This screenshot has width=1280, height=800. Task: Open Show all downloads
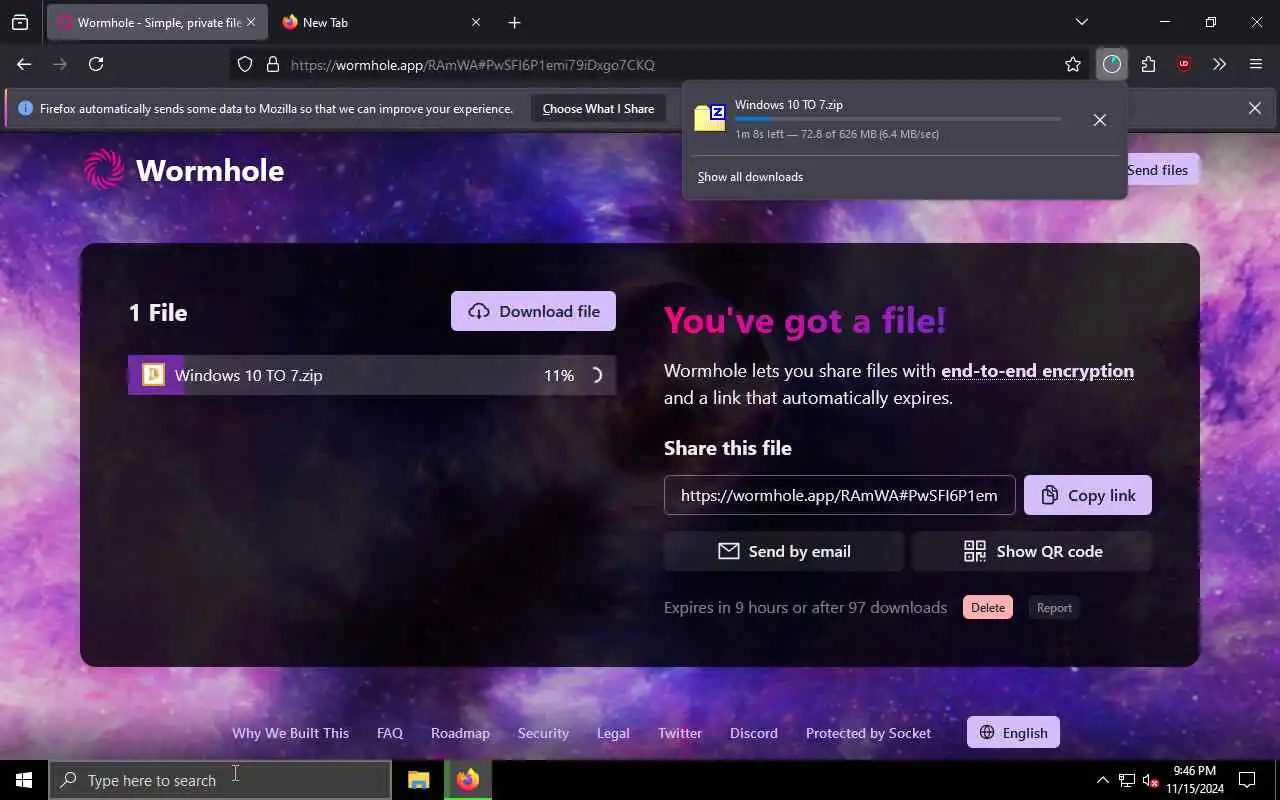(750, 177)
